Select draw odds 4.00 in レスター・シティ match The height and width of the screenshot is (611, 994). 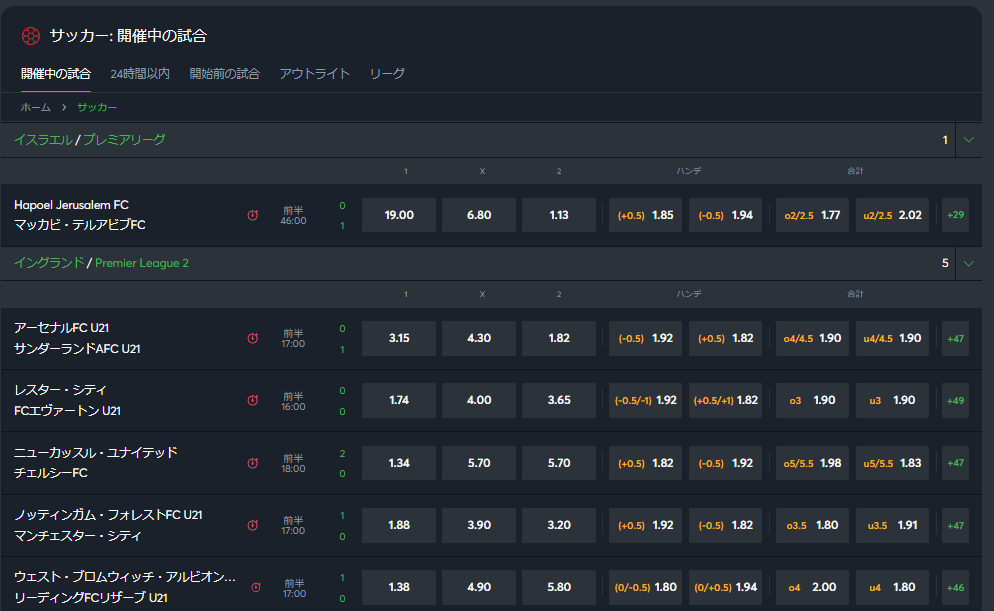point(479,400)
